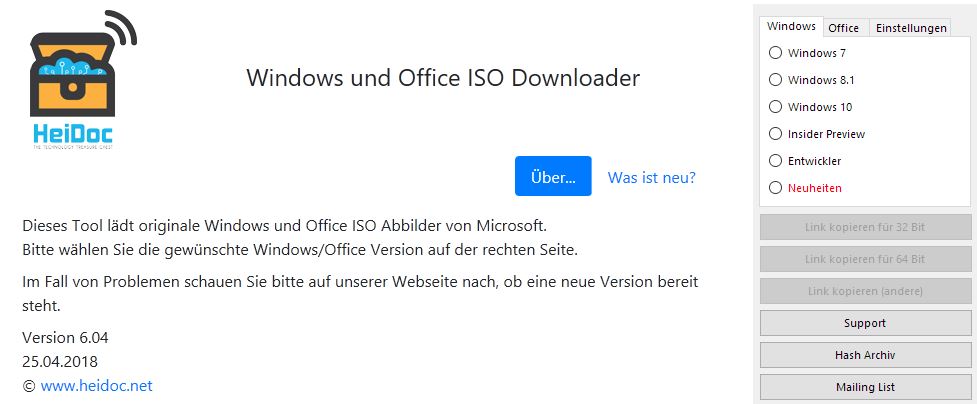Open the Hash Archiv button
Image resolution: width=977 pixels, height=404 pixels.
pos(865,355)
